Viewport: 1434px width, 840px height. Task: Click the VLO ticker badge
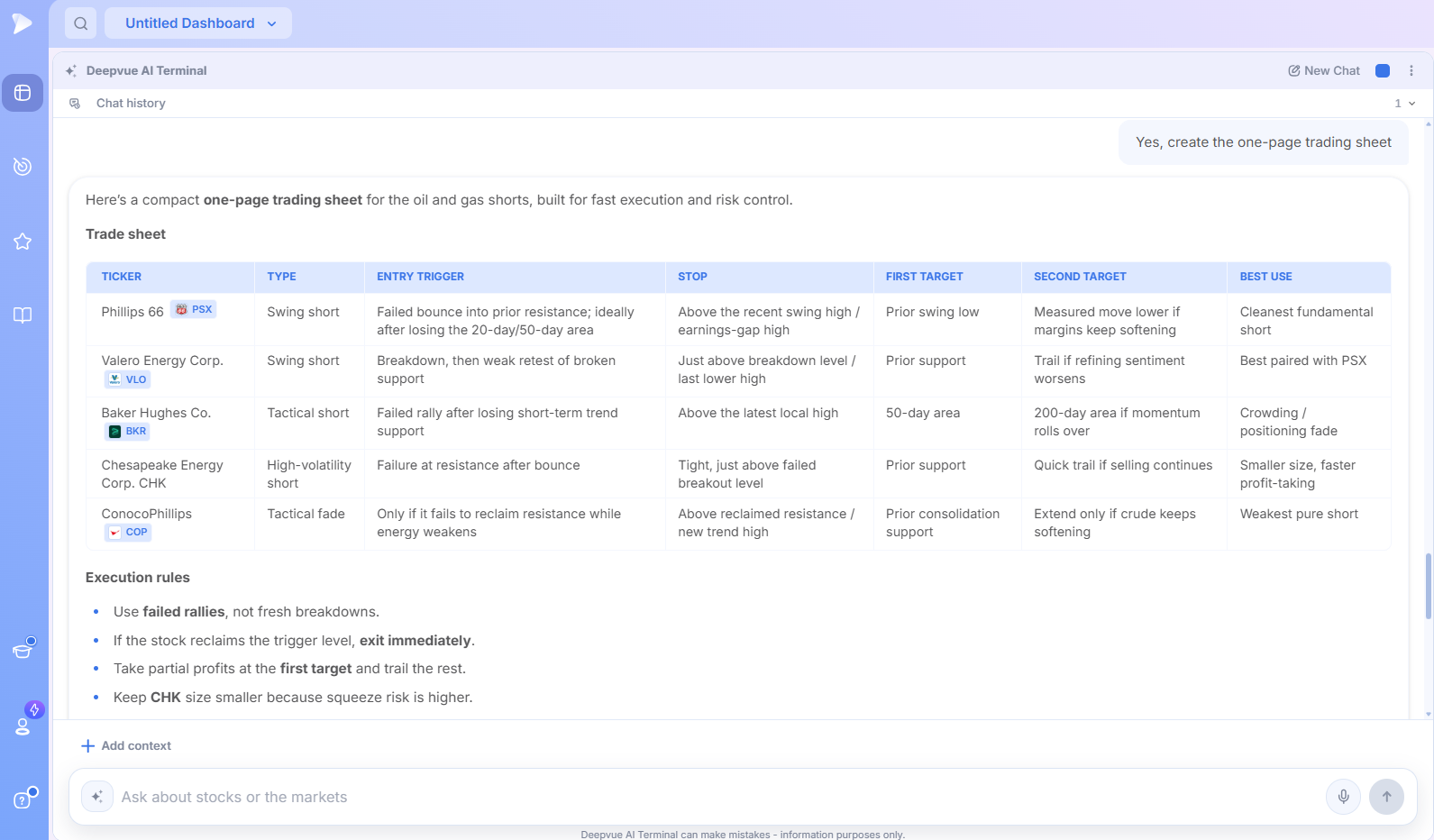[127, 379]
